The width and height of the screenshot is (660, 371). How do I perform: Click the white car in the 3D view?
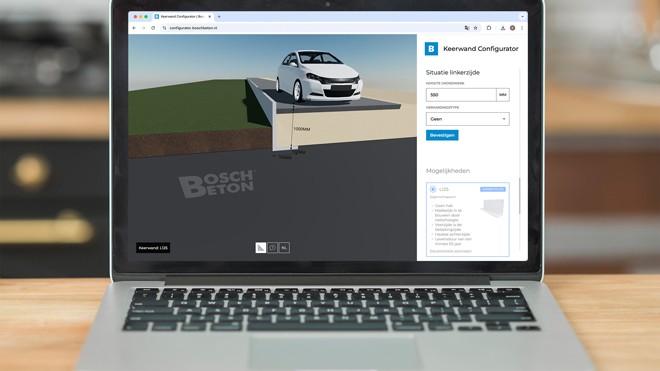(319, 76)
